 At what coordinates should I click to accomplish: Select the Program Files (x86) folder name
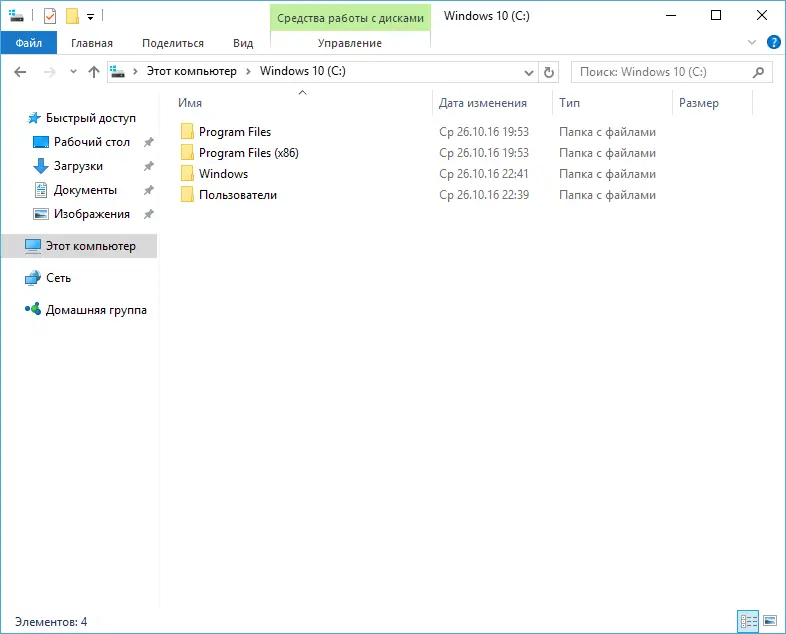tap(249, 153)
